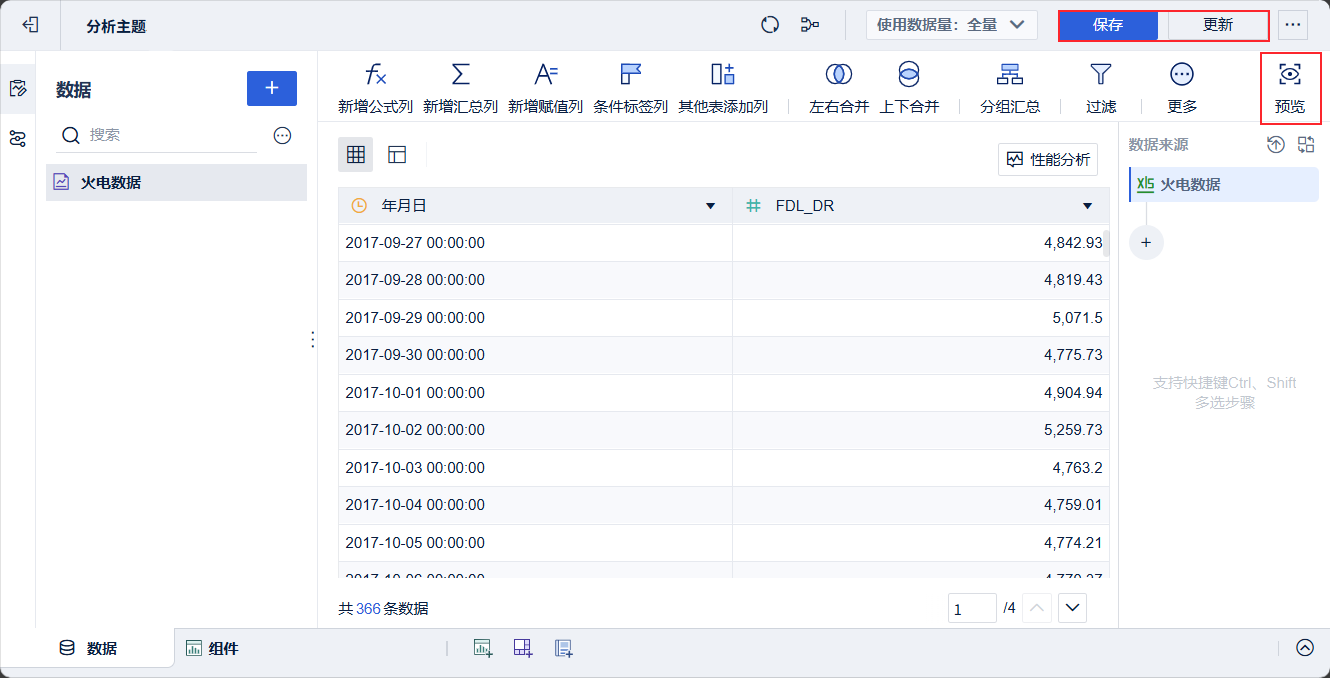
Task: Click the history restore icon beside 数据来源
Action: click(1275, 145)
